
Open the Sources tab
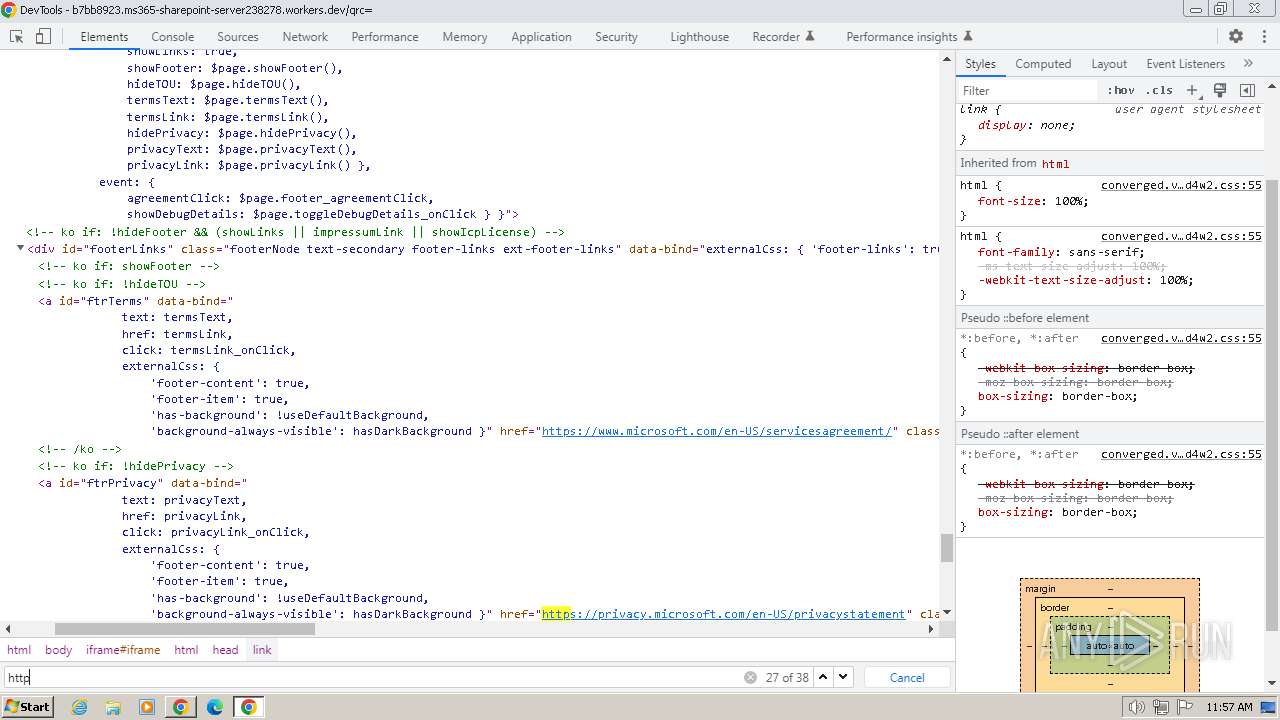click(x=238, y=36)
